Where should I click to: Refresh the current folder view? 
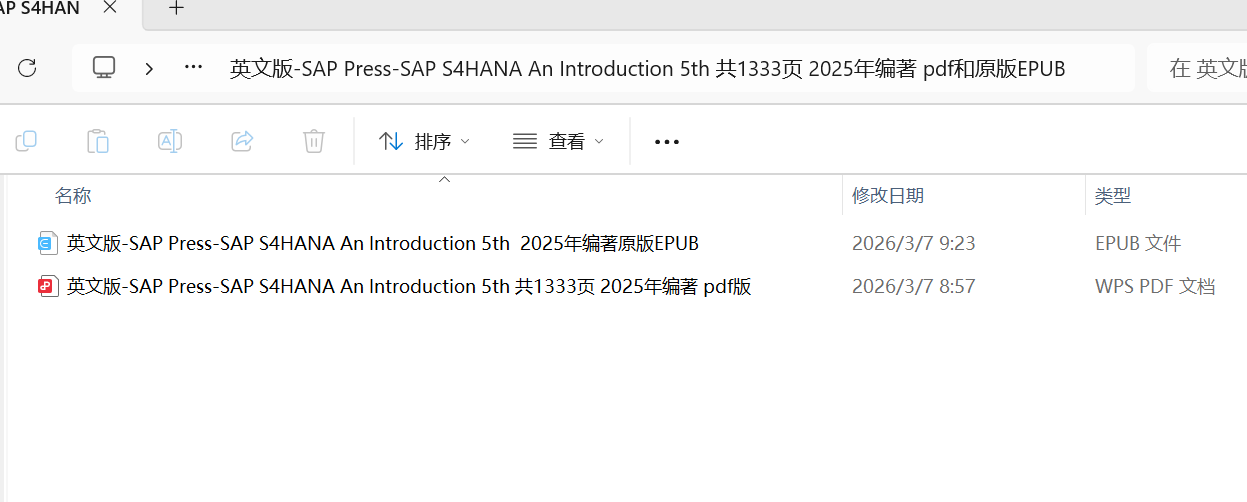(x=27, y=68)
